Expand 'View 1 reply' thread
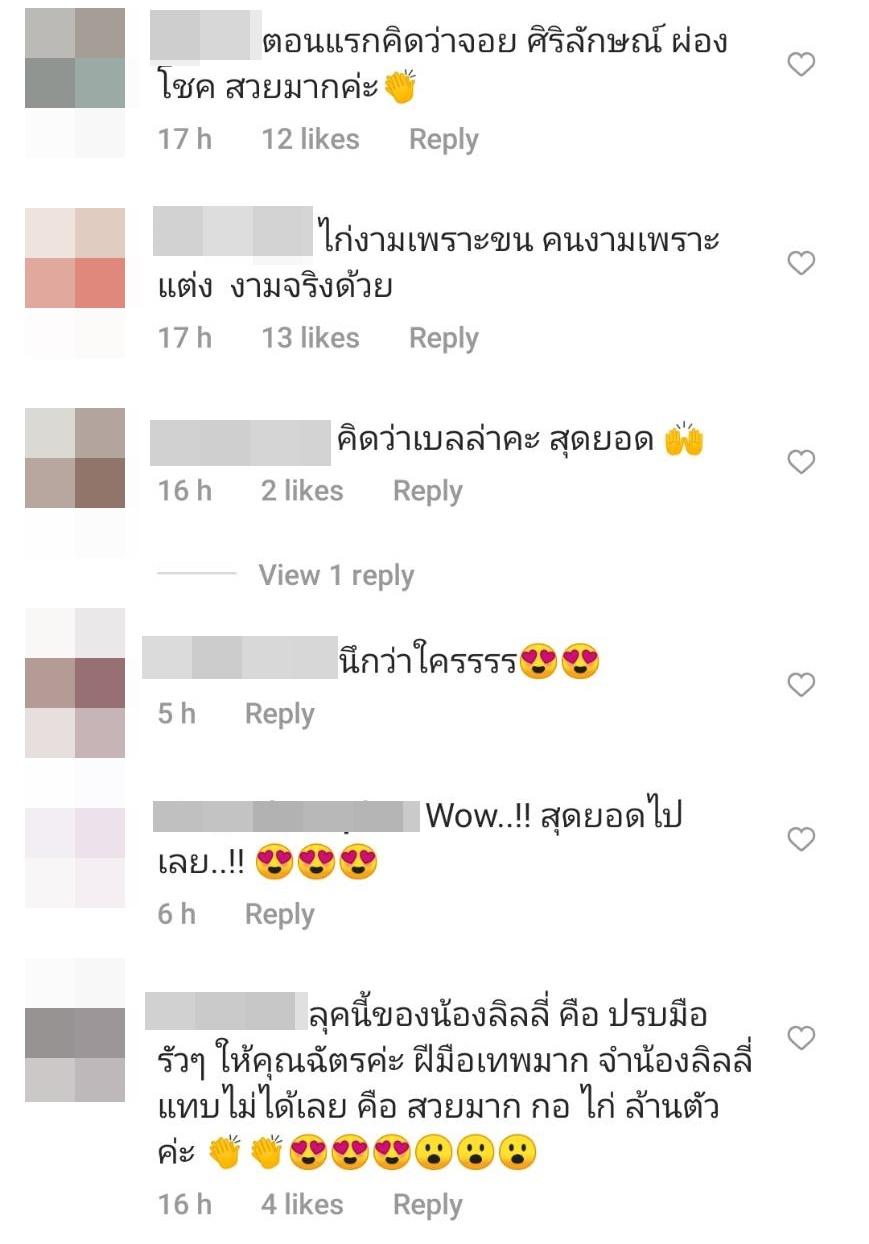The width and height of the screenshot is (869, 1244). pyautogui.click(x=336, y=575)
